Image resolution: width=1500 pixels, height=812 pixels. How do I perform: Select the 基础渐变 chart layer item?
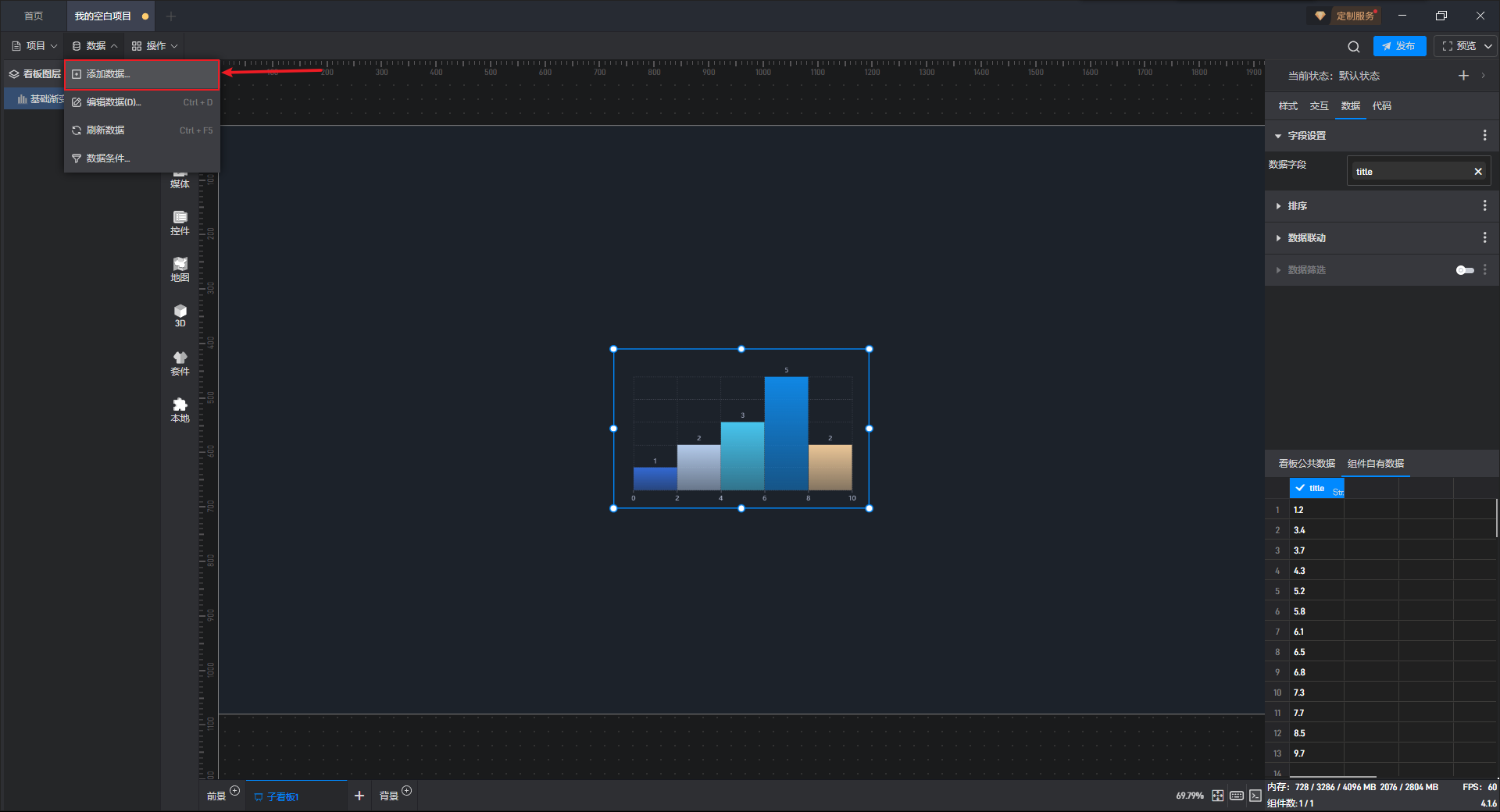click(x=34, y=99)
